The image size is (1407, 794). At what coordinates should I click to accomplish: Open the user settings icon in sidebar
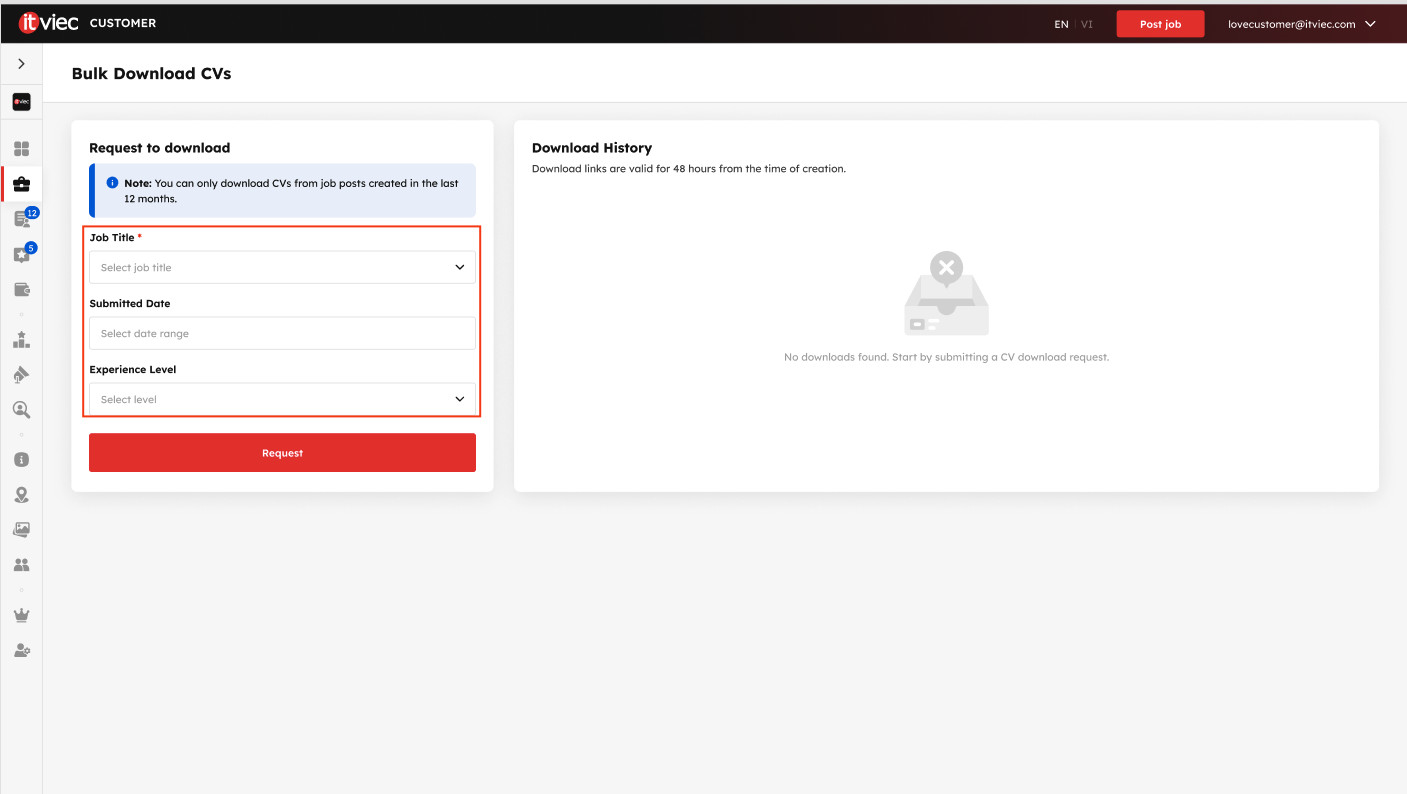[21, 650]
